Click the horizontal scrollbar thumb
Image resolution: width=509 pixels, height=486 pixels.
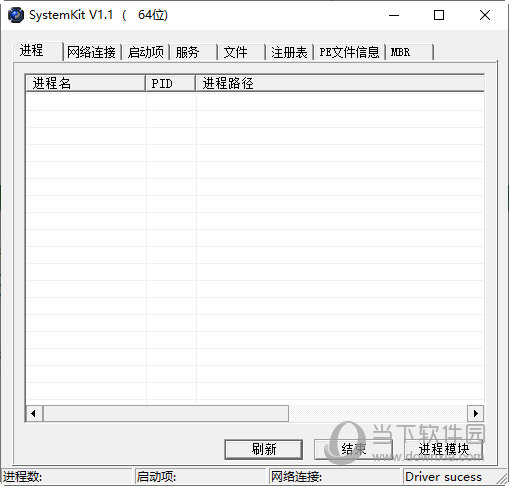[x=166, y=414]
